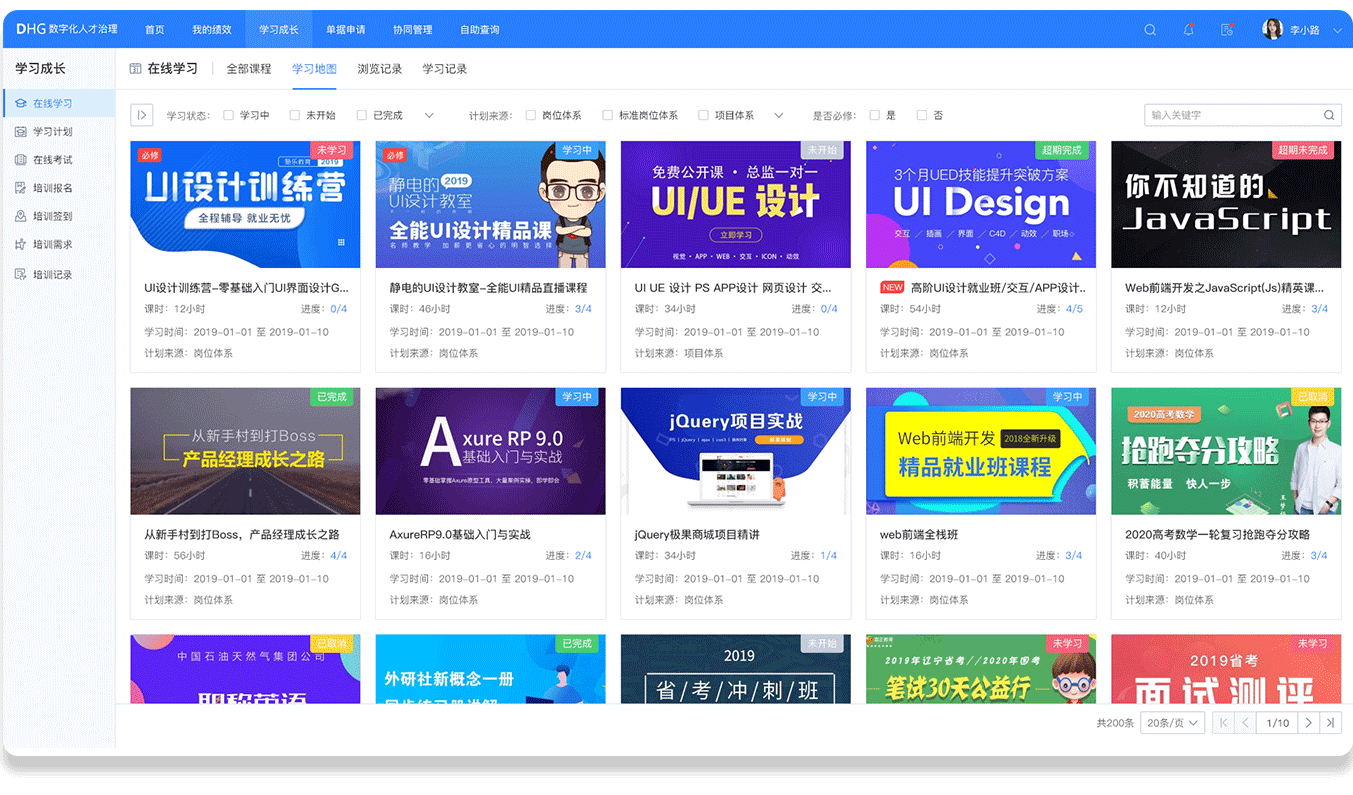
Task: Open the notification bell icon
Action: tap(1188, 30)
